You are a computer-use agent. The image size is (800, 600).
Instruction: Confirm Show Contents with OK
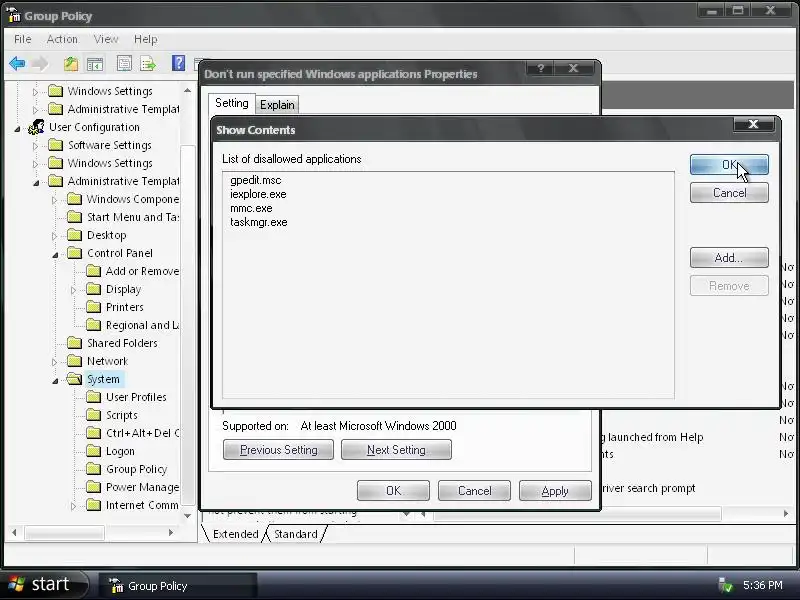pyautogui.click(x=729, y=165)
